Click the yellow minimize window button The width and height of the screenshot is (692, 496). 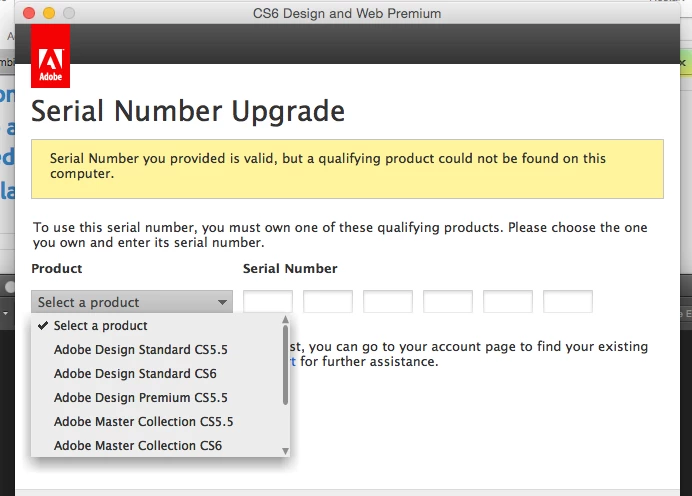49,13
